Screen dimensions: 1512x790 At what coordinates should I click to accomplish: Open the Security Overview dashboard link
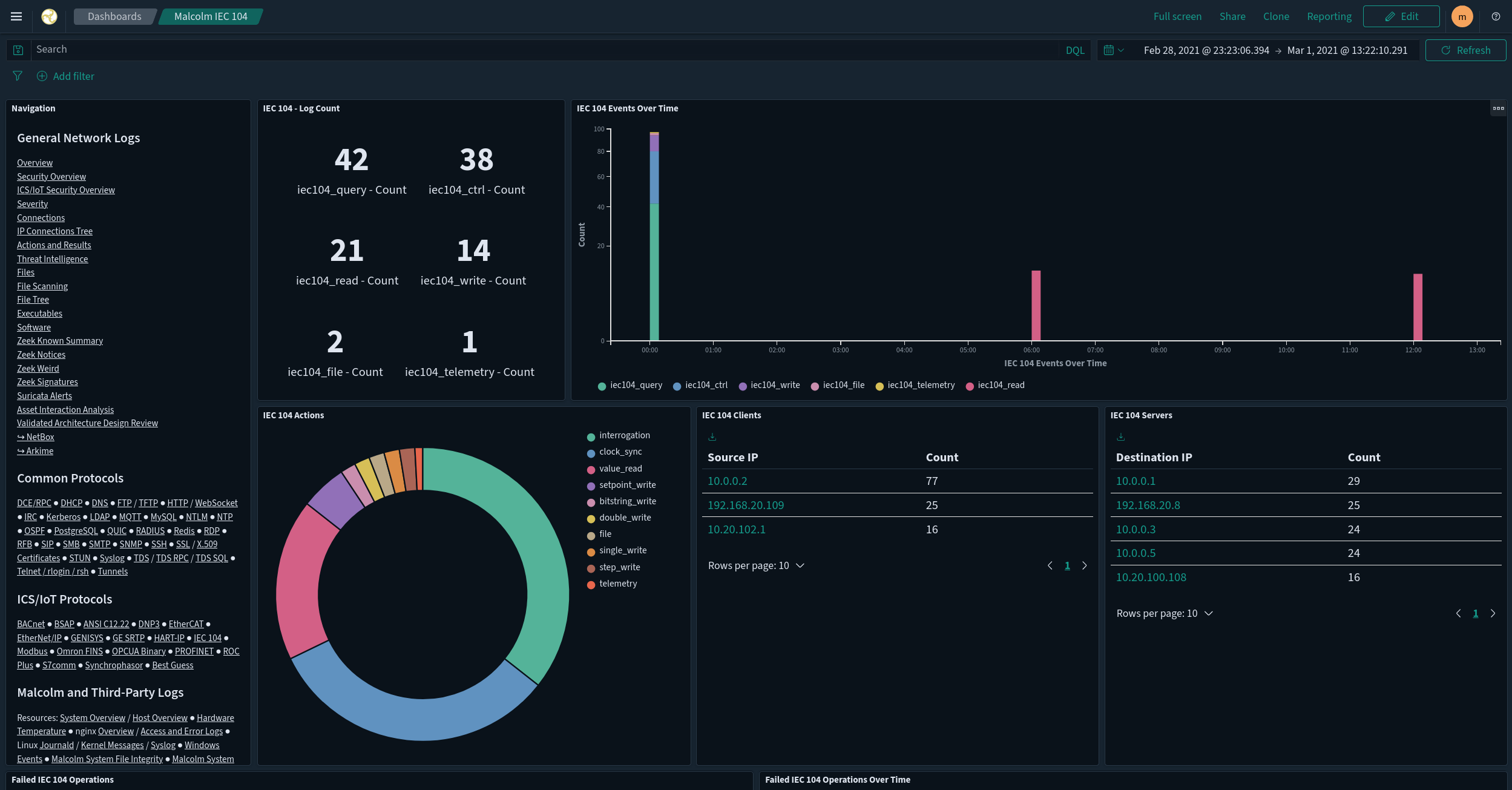point(51,177)
